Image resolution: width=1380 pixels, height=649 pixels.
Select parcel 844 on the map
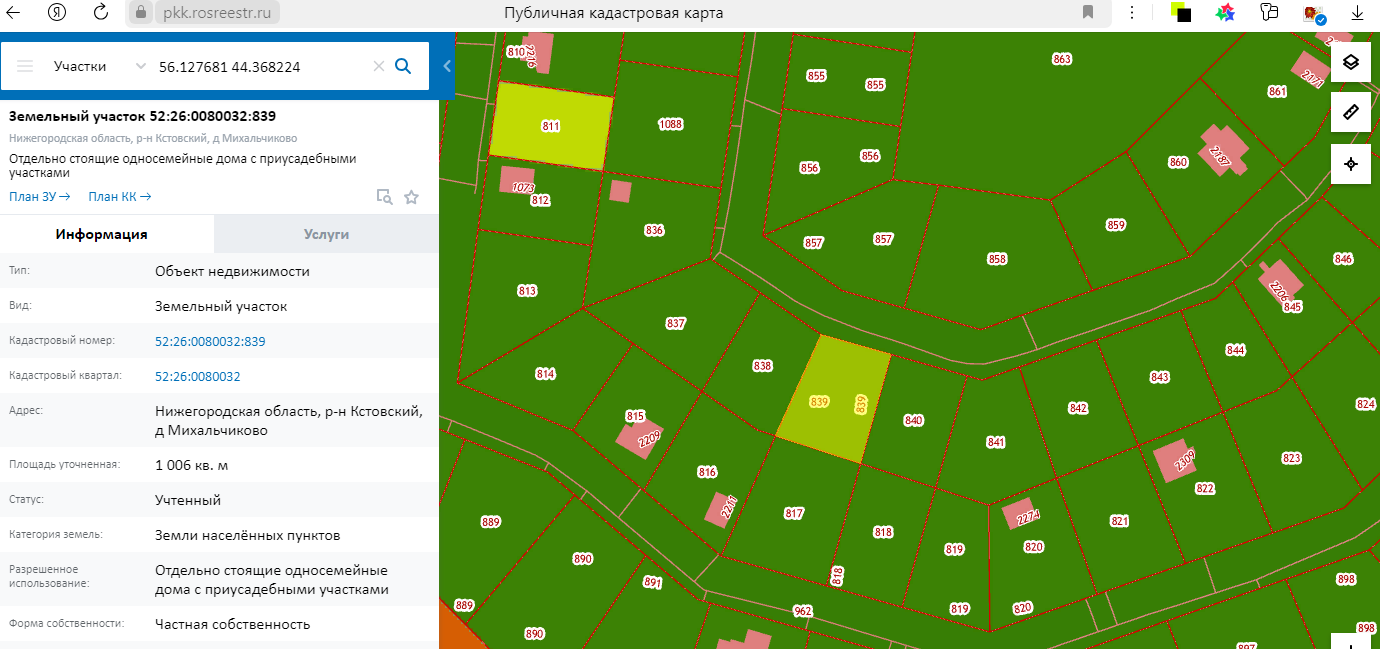tap(1236, 350)
